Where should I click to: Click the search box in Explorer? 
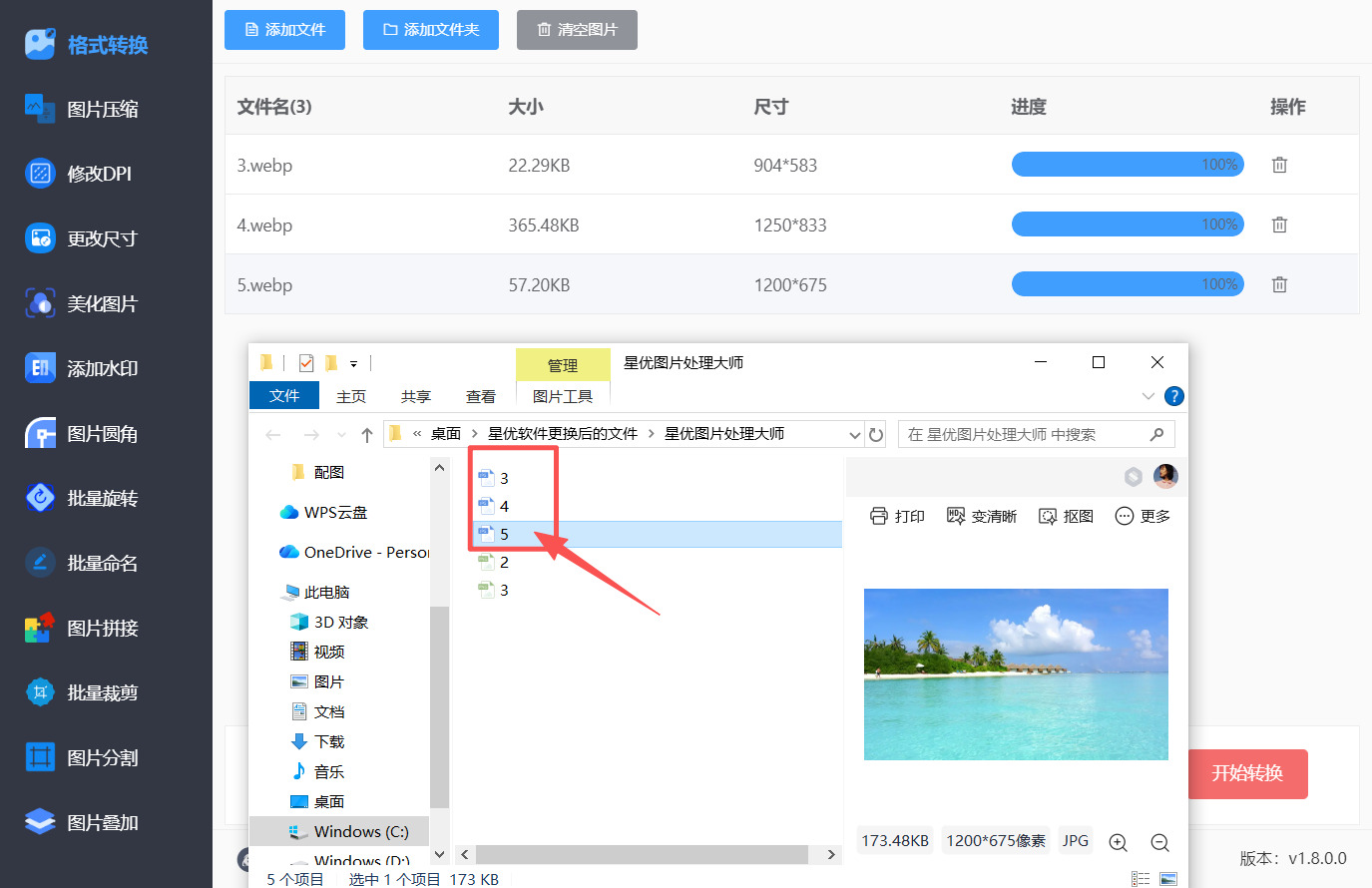click(1036, 434)
